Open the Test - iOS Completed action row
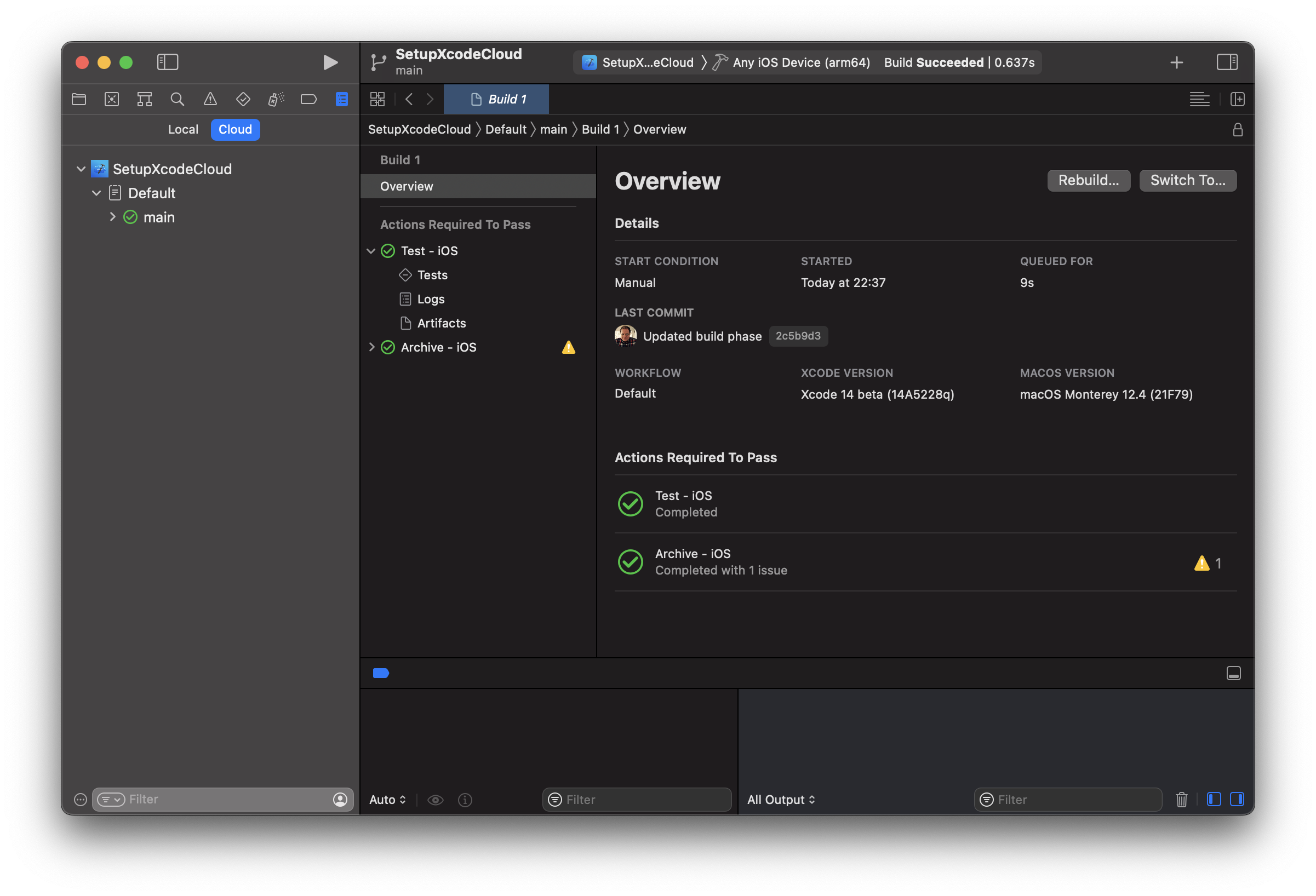 925,504
